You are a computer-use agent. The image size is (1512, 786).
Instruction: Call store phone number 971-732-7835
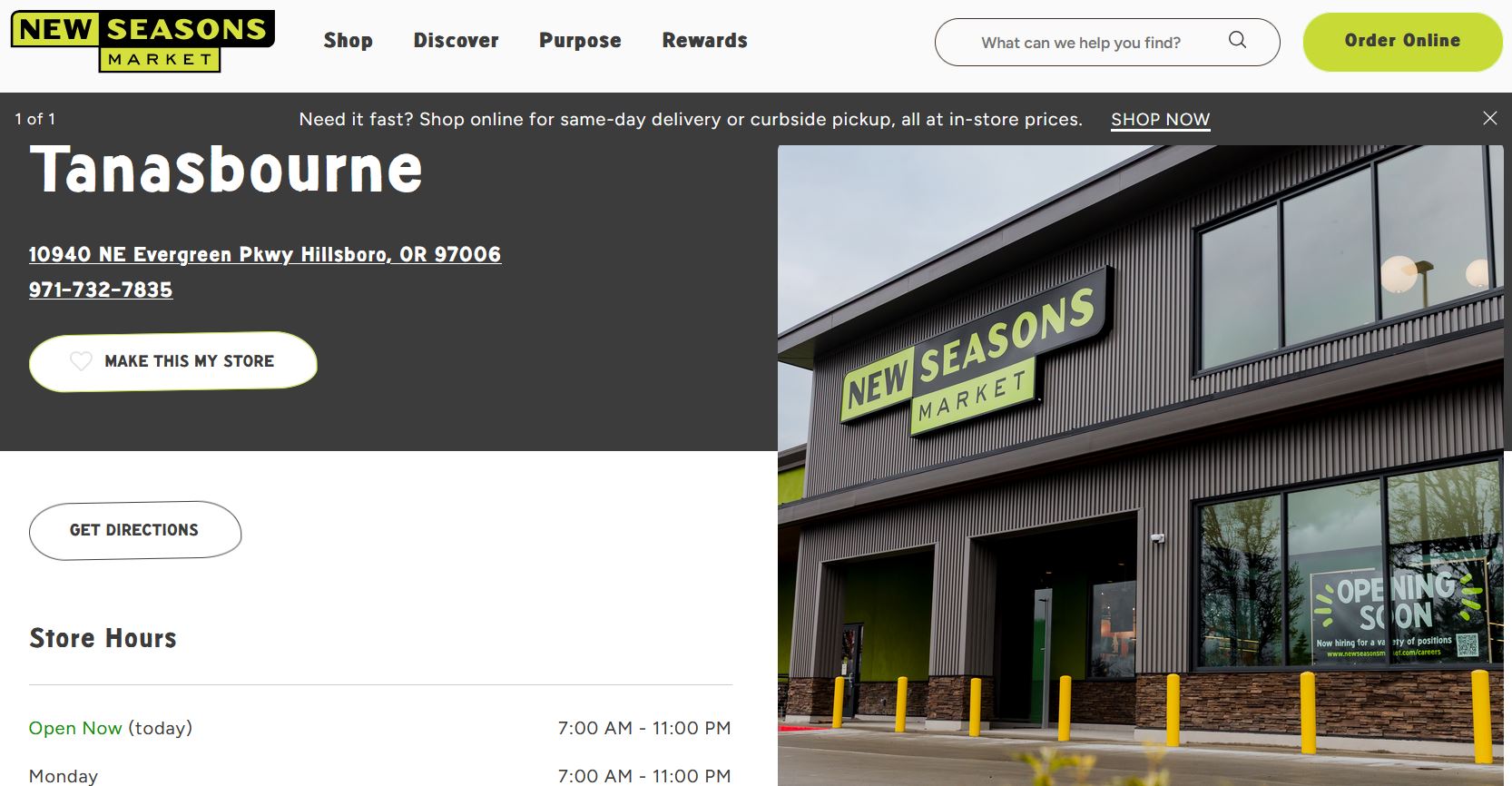click(101, 290)
